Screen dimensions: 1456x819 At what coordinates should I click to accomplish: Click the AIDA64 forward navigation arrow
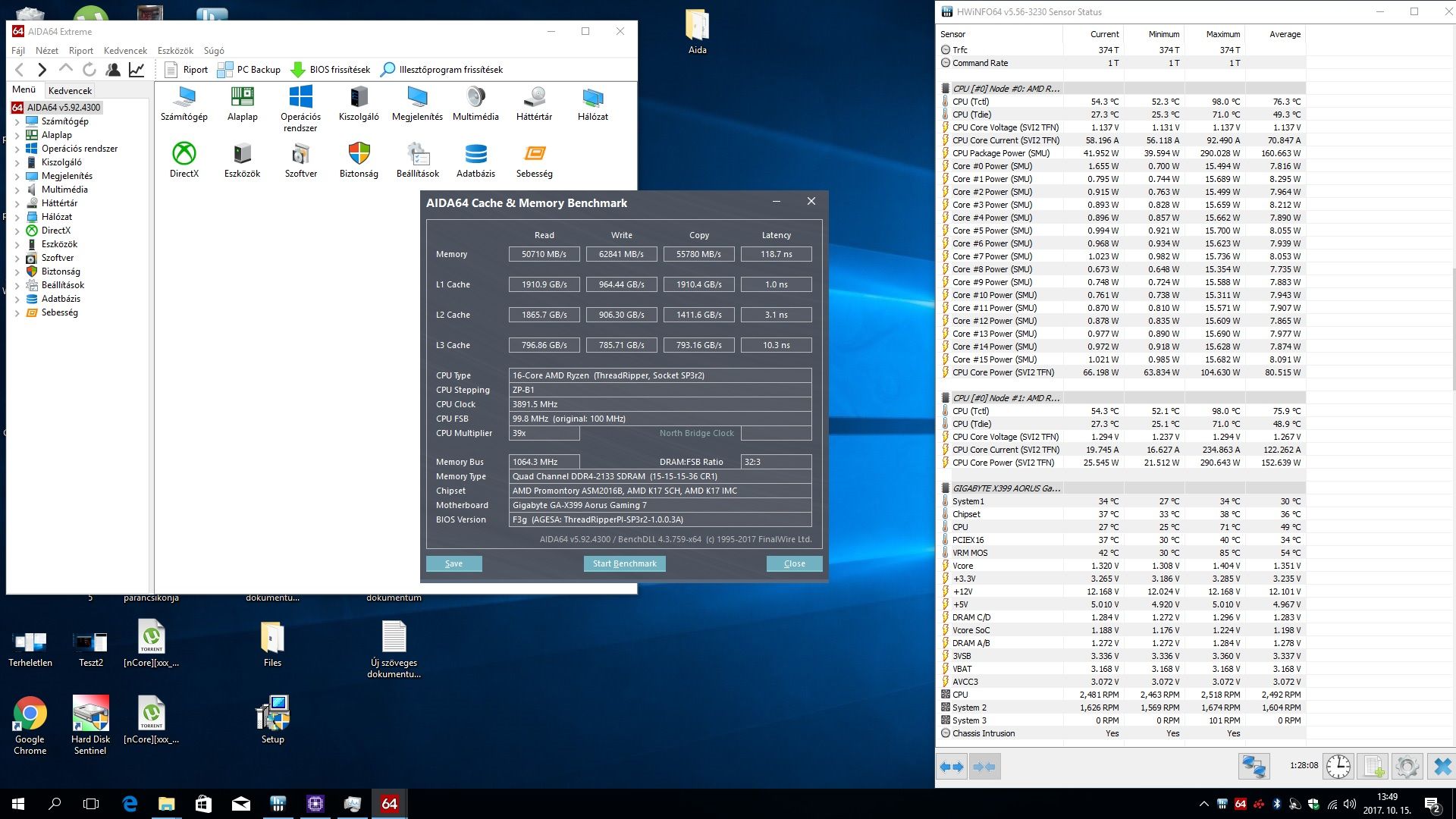pyautogui.click(x=42, y=70)
